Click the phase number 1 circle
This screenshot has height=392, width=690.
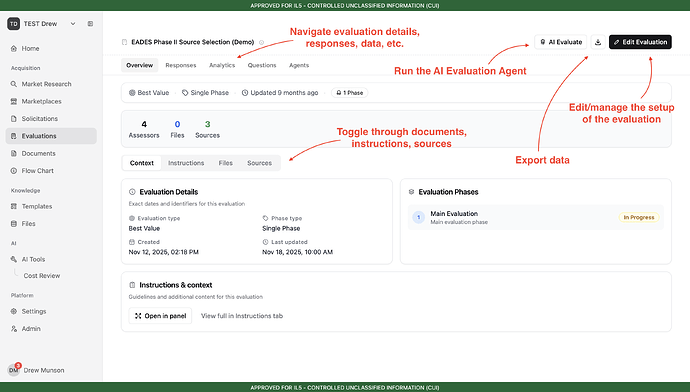418,217
